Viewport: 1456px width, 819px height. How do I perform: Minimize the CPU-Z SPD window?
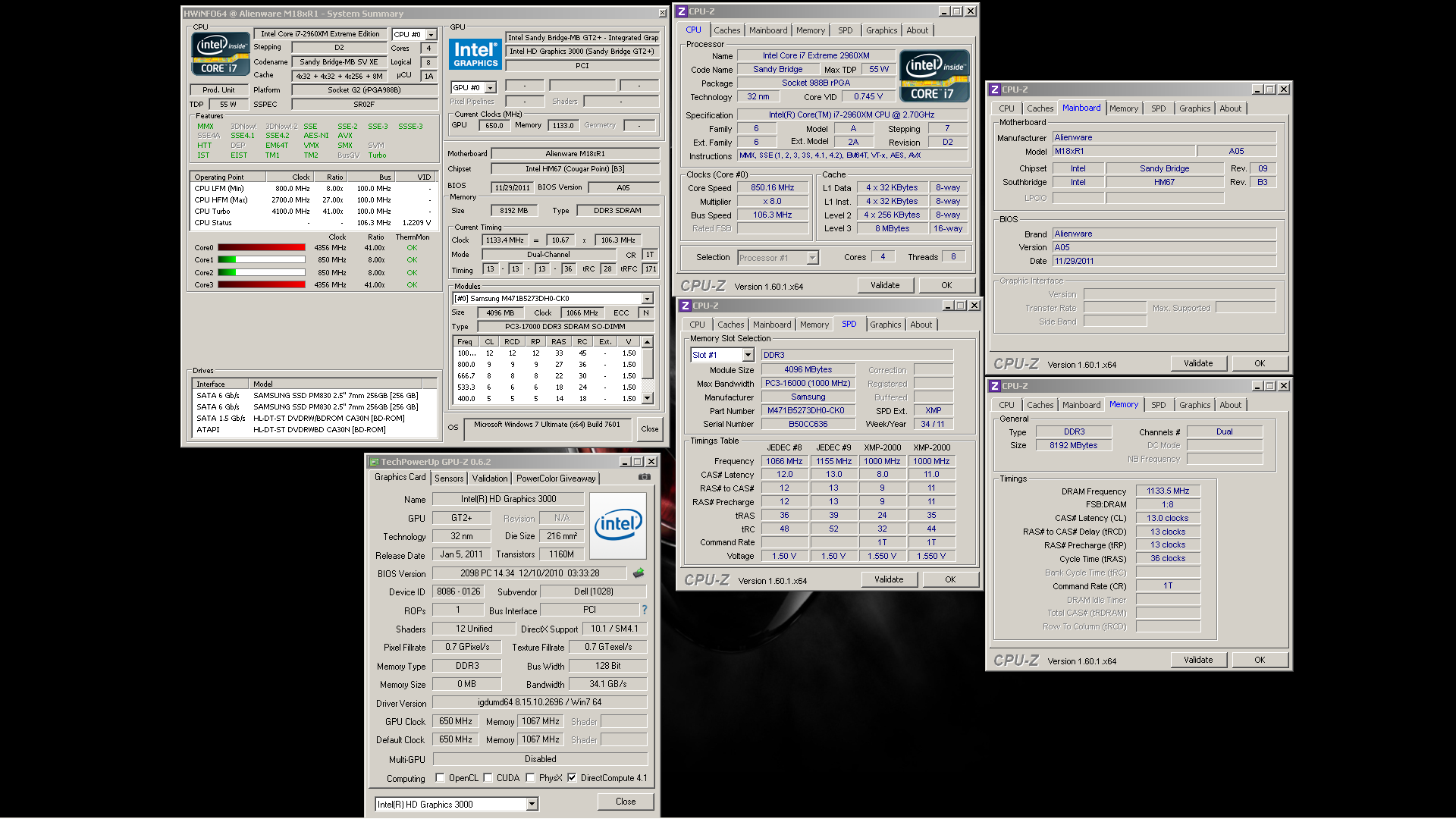[948, 306]
